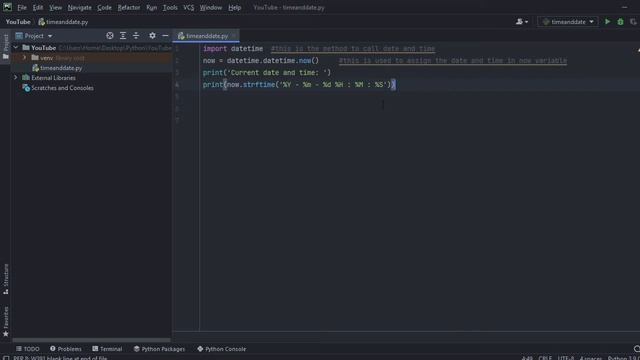Screen dimensions: 640x360
Task: Click the 'import datetime' code line
Action: point(233,49)
